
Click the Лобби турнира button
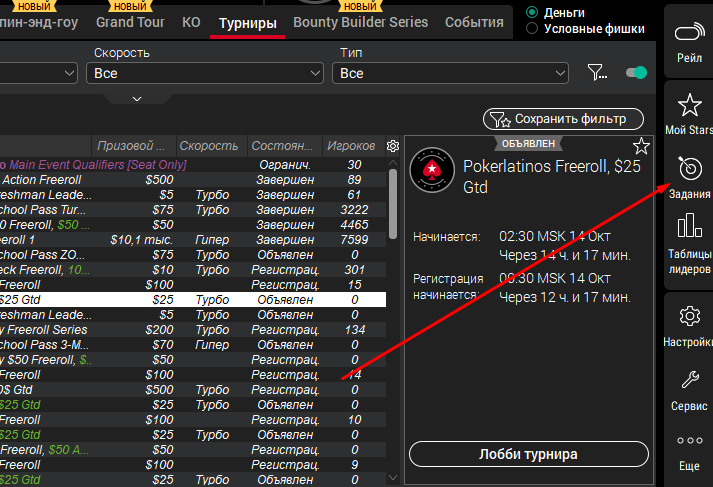click(529, 454)
